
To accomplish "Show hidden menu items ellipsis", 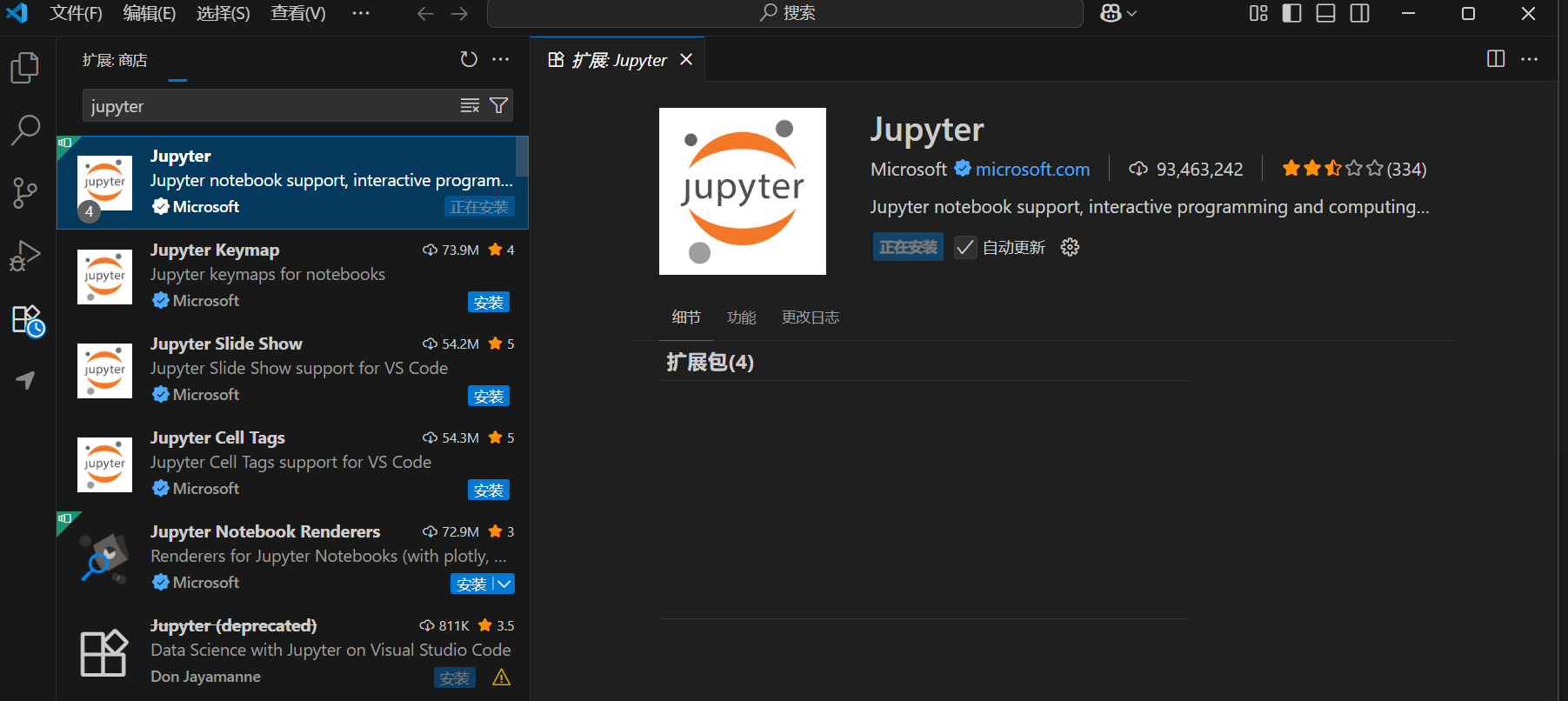I will [361, 13].
